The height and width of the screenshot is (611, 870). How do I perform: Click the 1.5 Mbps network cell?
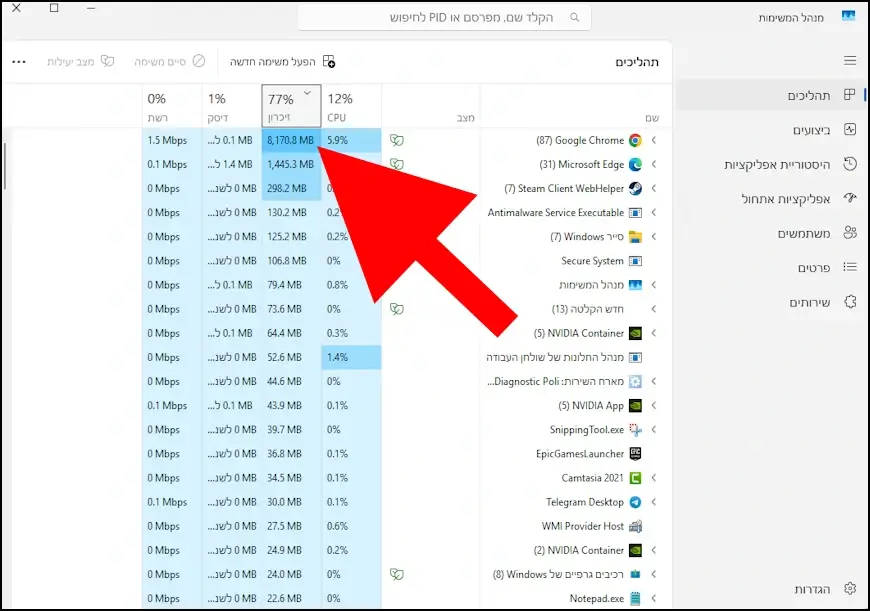[171, 140]
